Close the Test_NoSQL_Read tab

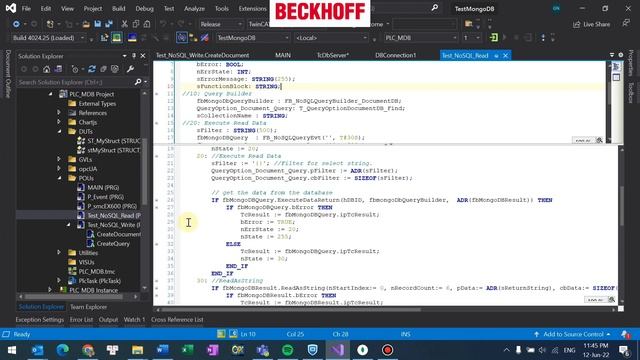[x=505, y=56]
